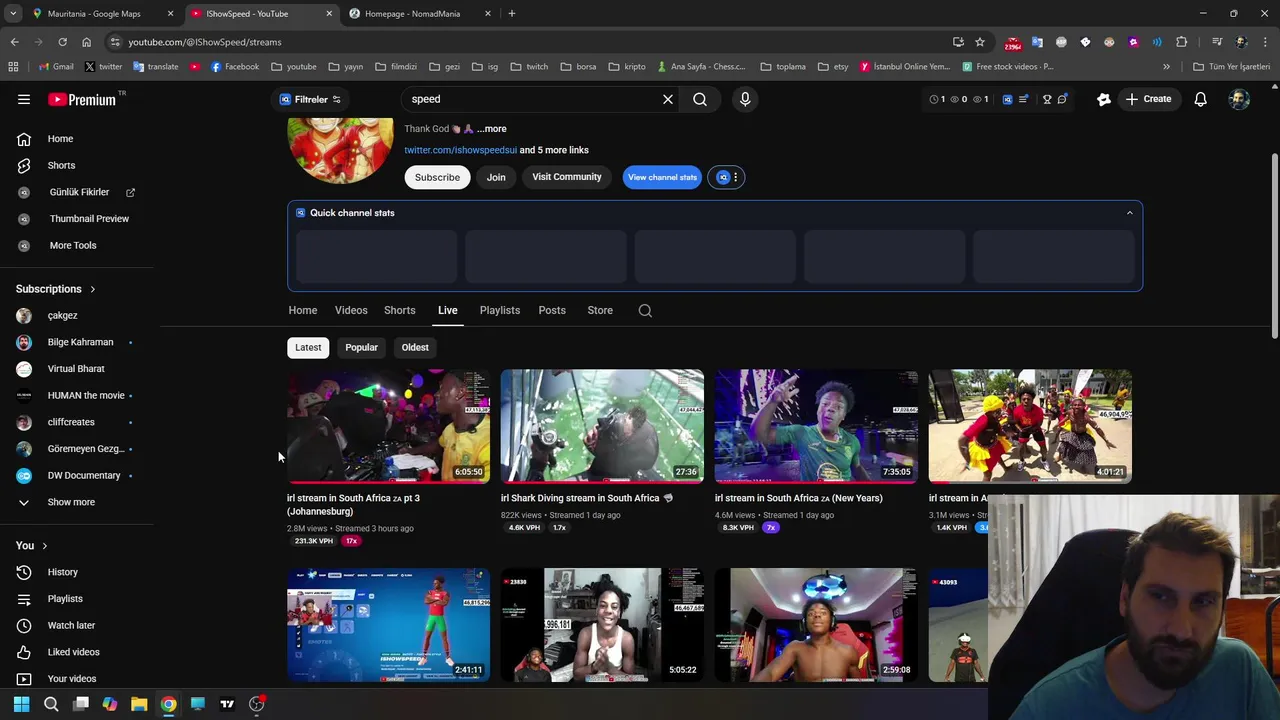Switch to channel Playlists tab
The width and height of the screenshot is (1280, 720).
point(500,310)
